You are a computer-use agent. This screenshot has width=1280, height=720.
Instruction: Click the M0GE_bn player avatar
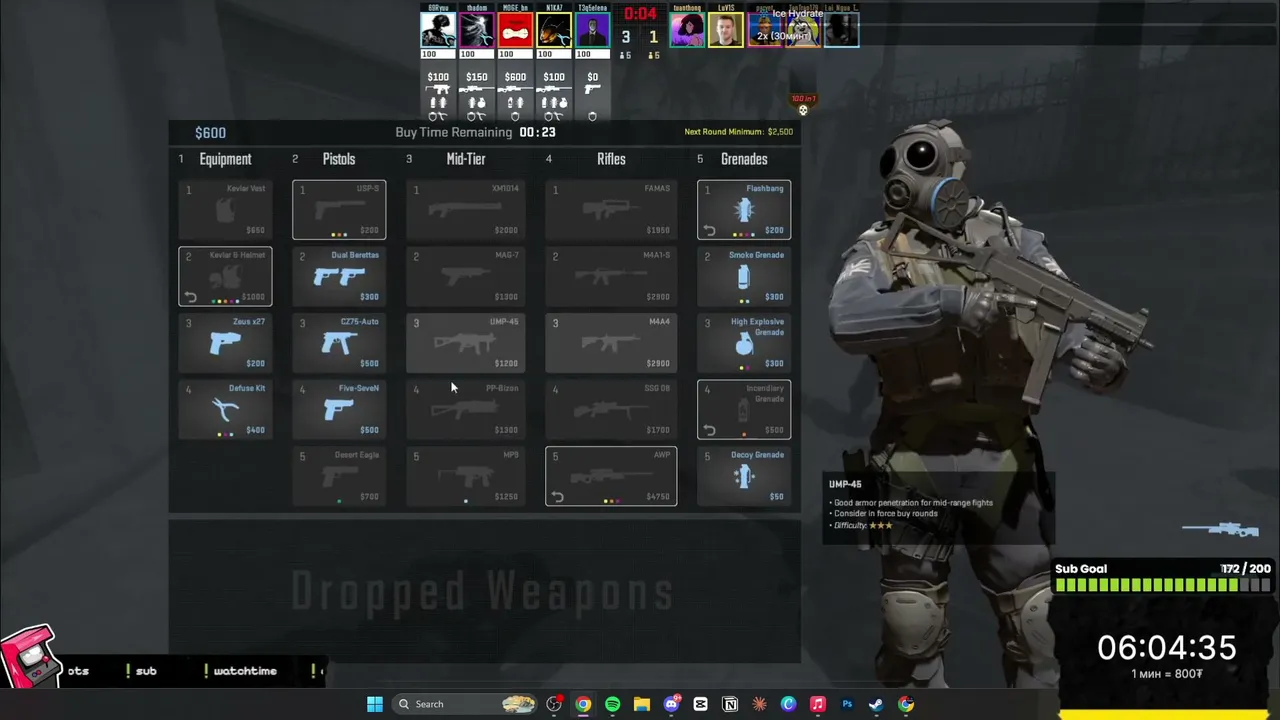[515, 30]
